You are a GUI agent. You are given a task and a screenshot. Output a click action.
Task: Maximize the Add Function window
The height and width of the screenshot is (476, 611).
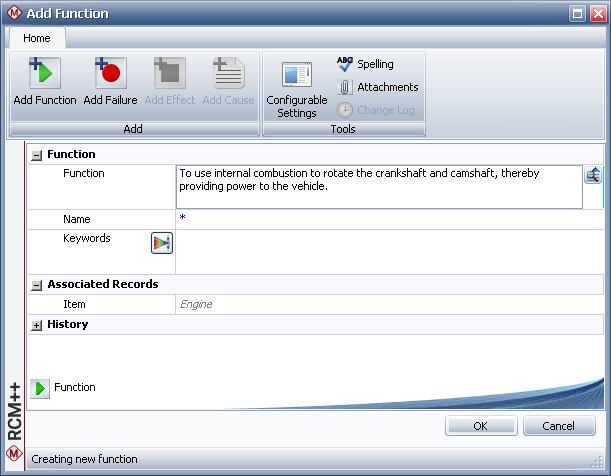click(577, 14)
